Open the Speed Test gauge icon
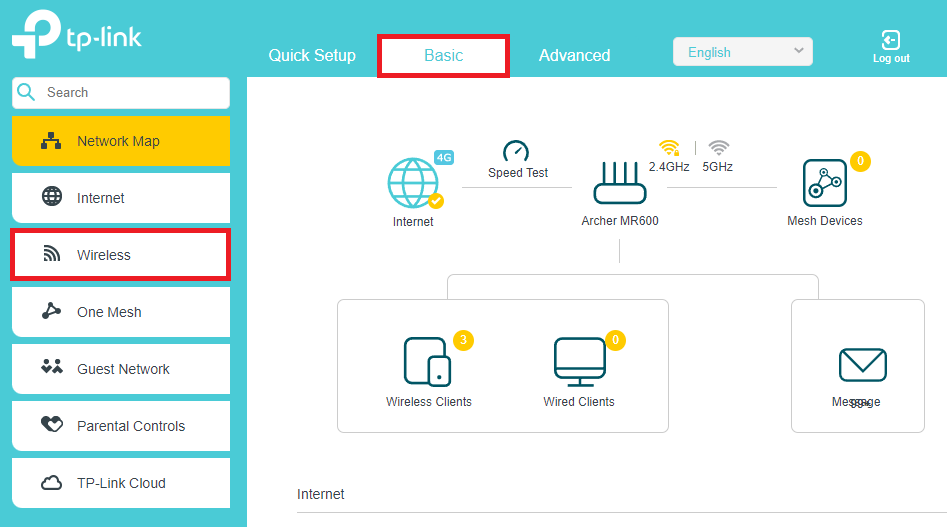947x527 pixels. (516, 152)
